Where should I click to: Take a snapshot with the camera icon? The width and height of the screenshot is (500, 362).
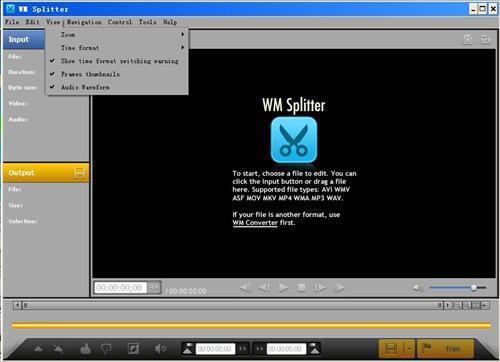468,39
